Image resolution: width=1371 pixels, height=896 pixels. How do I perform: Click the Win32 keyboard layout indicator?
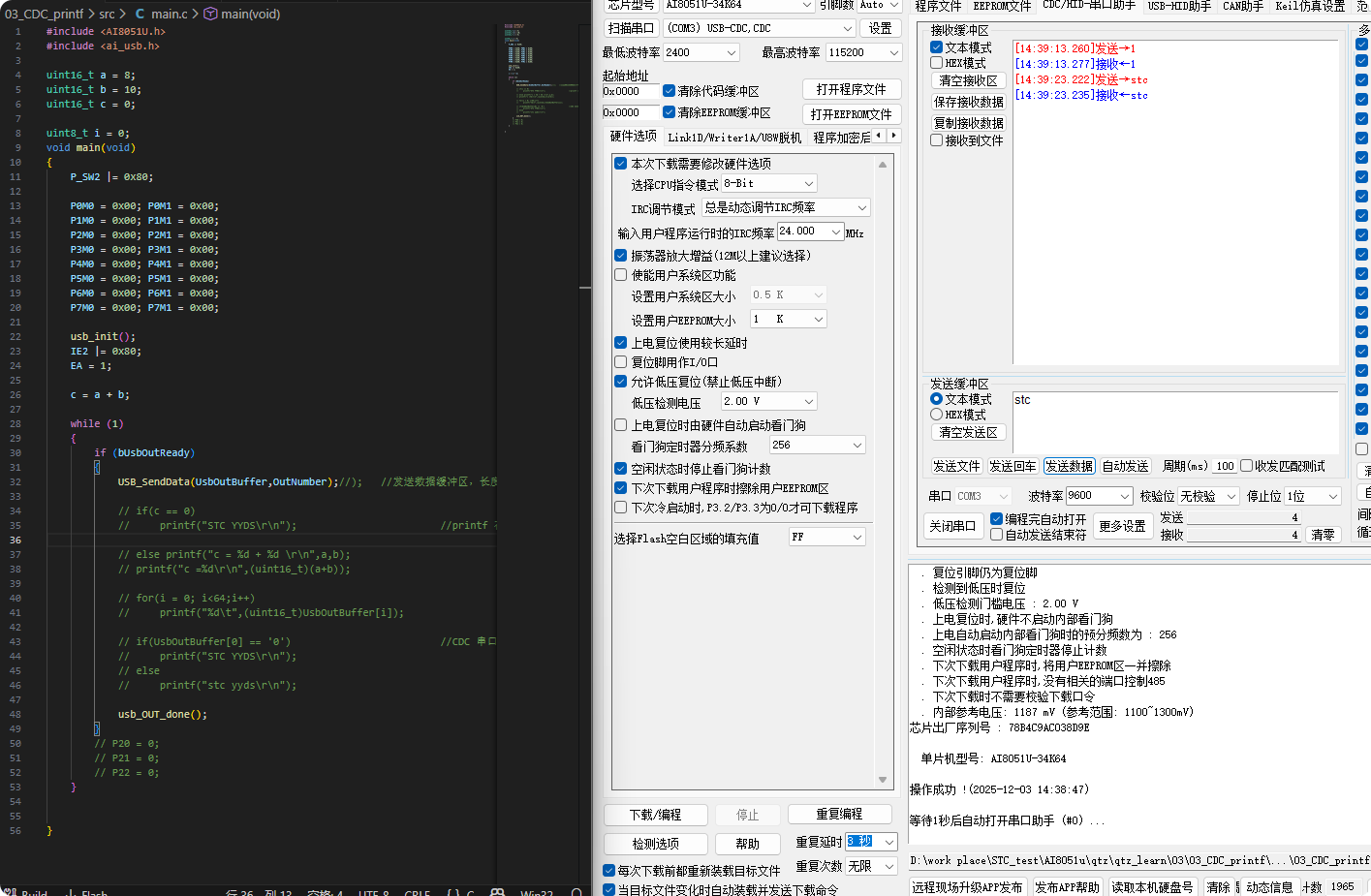537,890
